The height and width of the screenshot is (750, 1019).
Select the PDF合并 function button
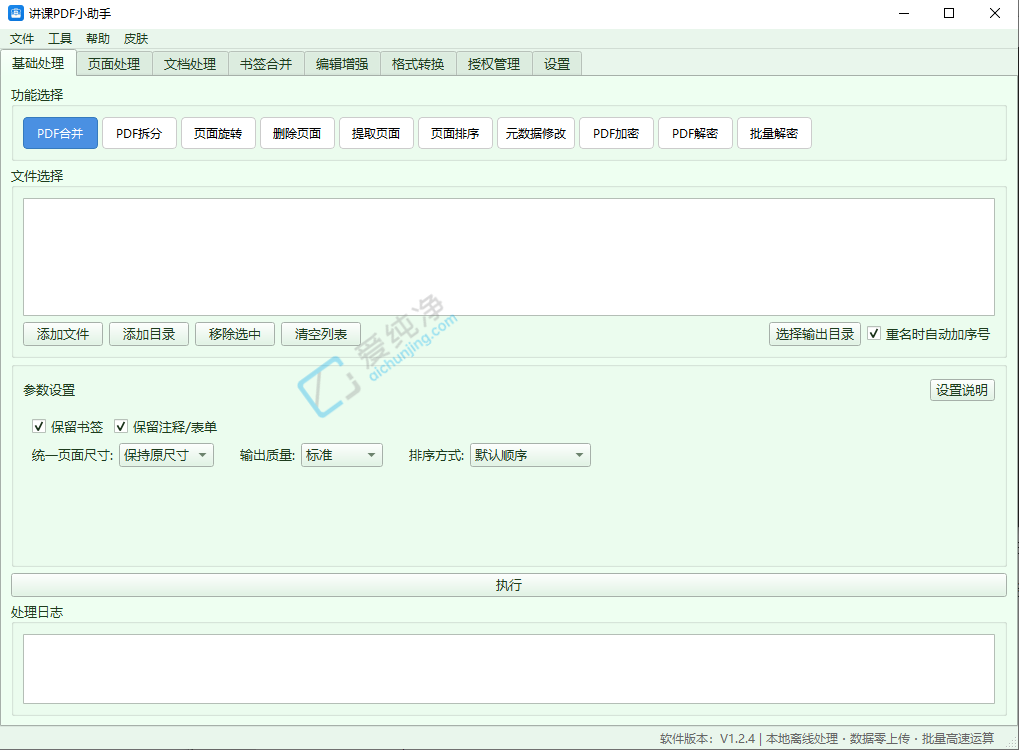[60, 133]
